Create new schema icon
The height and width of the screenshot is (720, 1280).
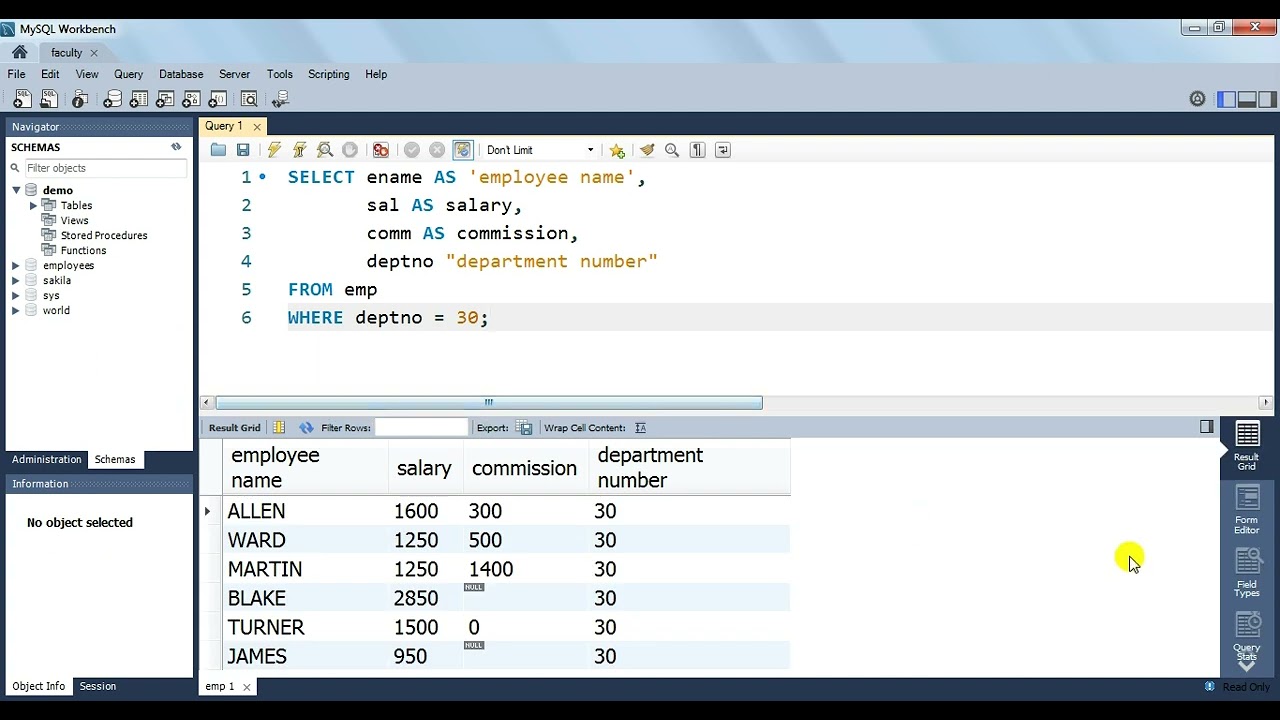coord(113,99)
